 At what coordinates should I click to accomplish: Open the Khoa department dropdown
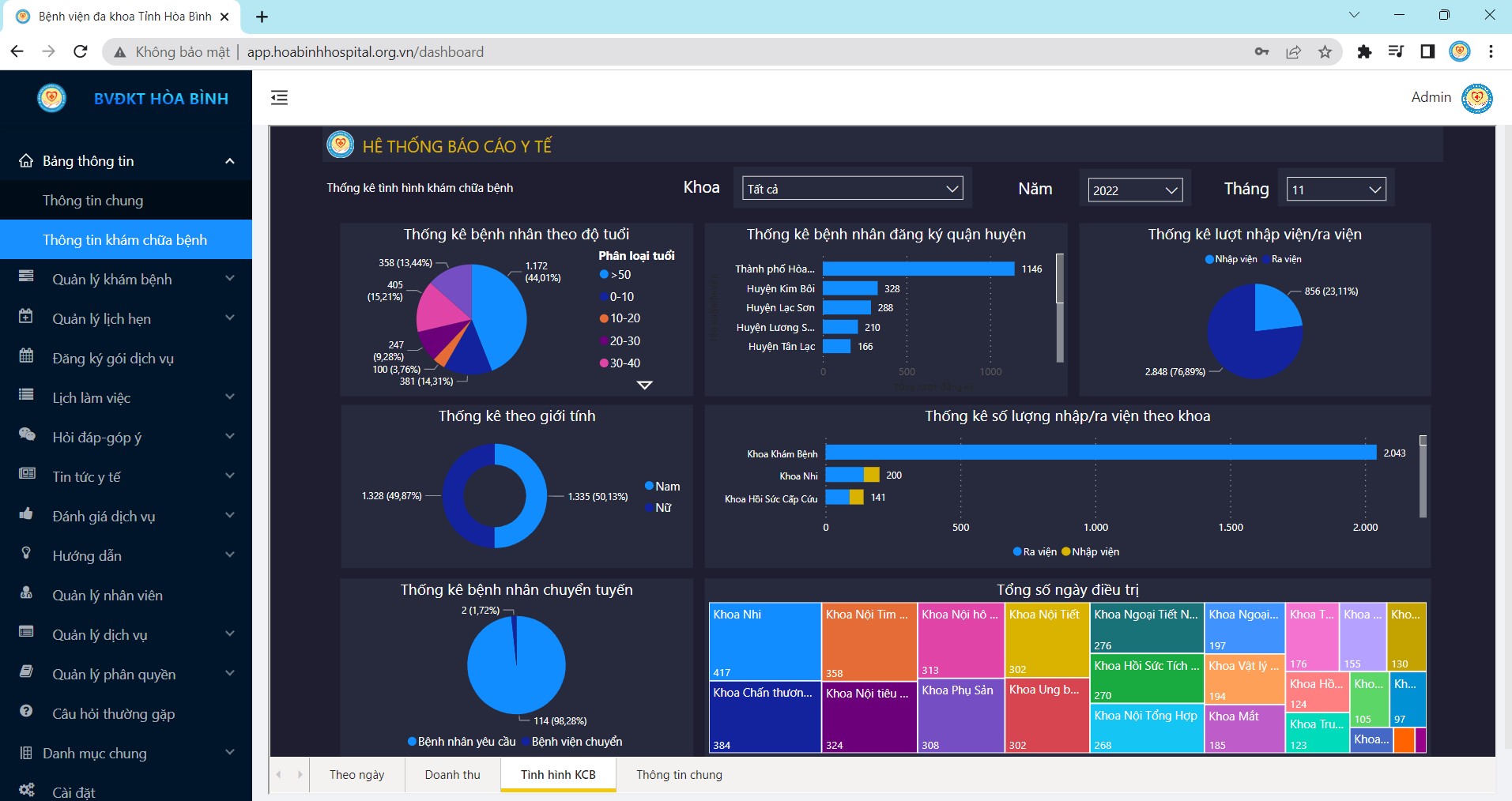pos(853,189)
